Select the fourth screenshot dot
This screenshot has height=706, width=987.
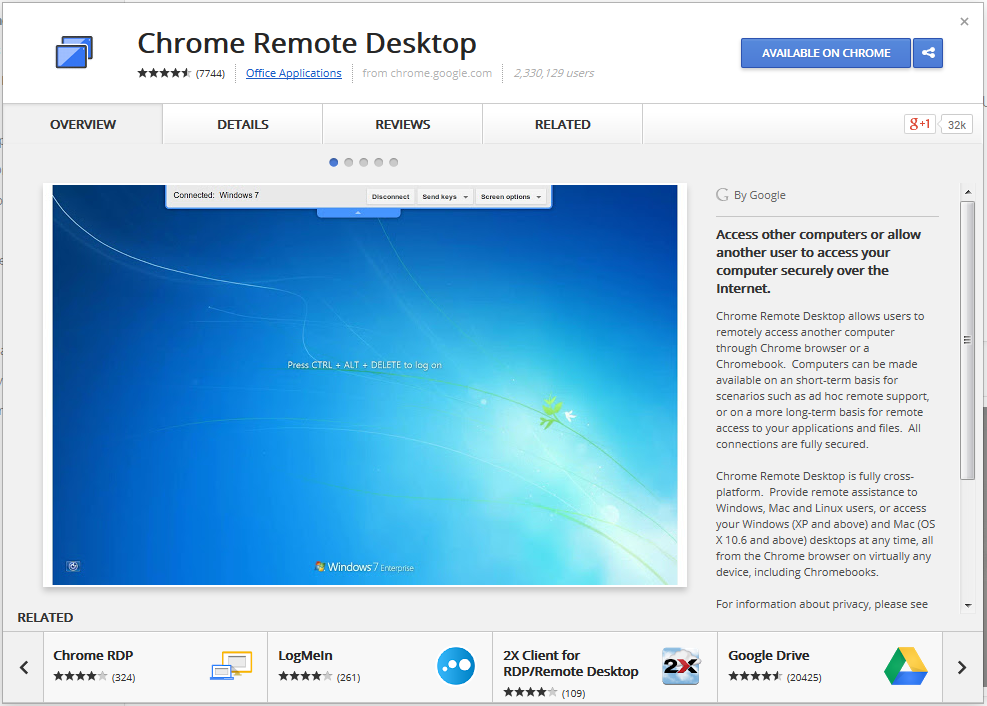click(378, 162)
